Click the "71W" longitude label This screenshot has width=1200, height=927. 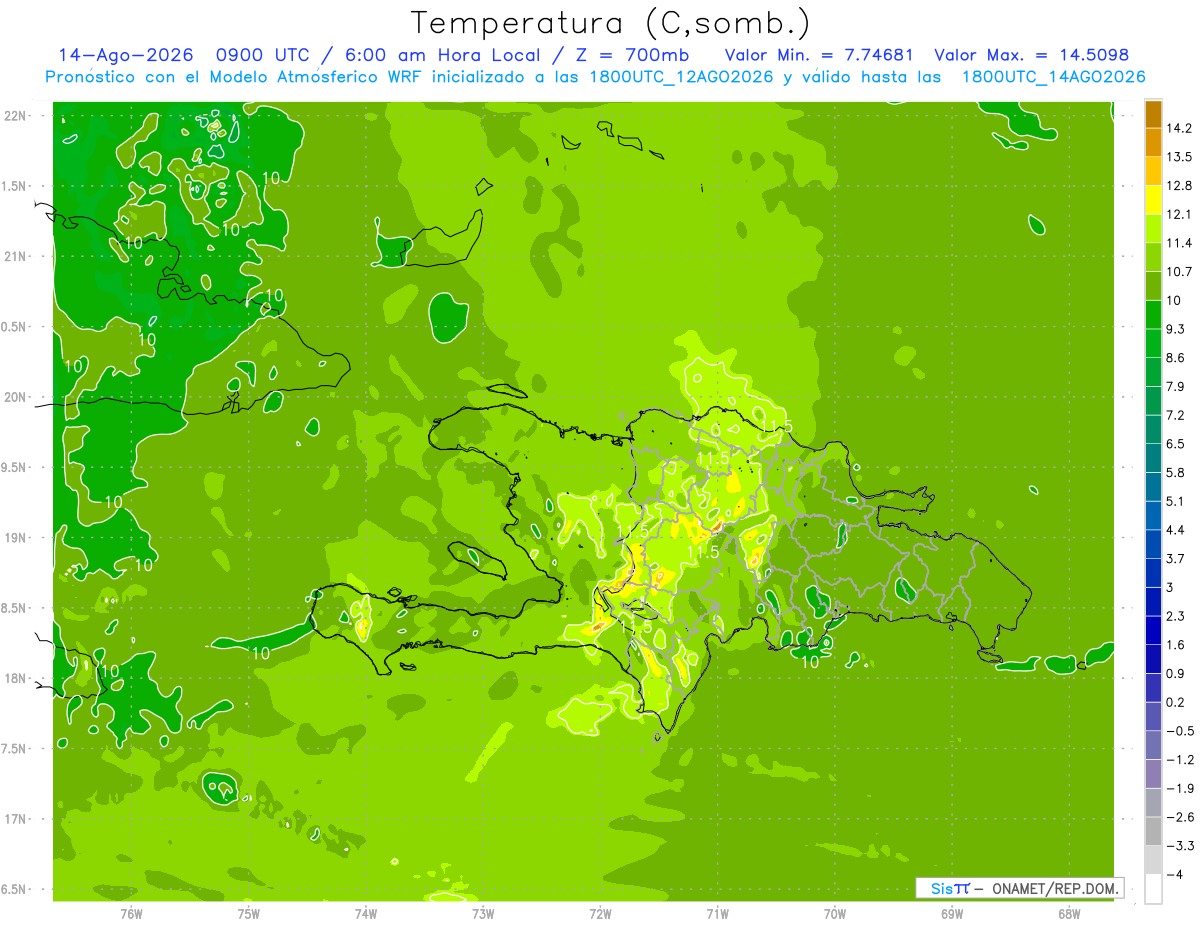tap(717, 914)
